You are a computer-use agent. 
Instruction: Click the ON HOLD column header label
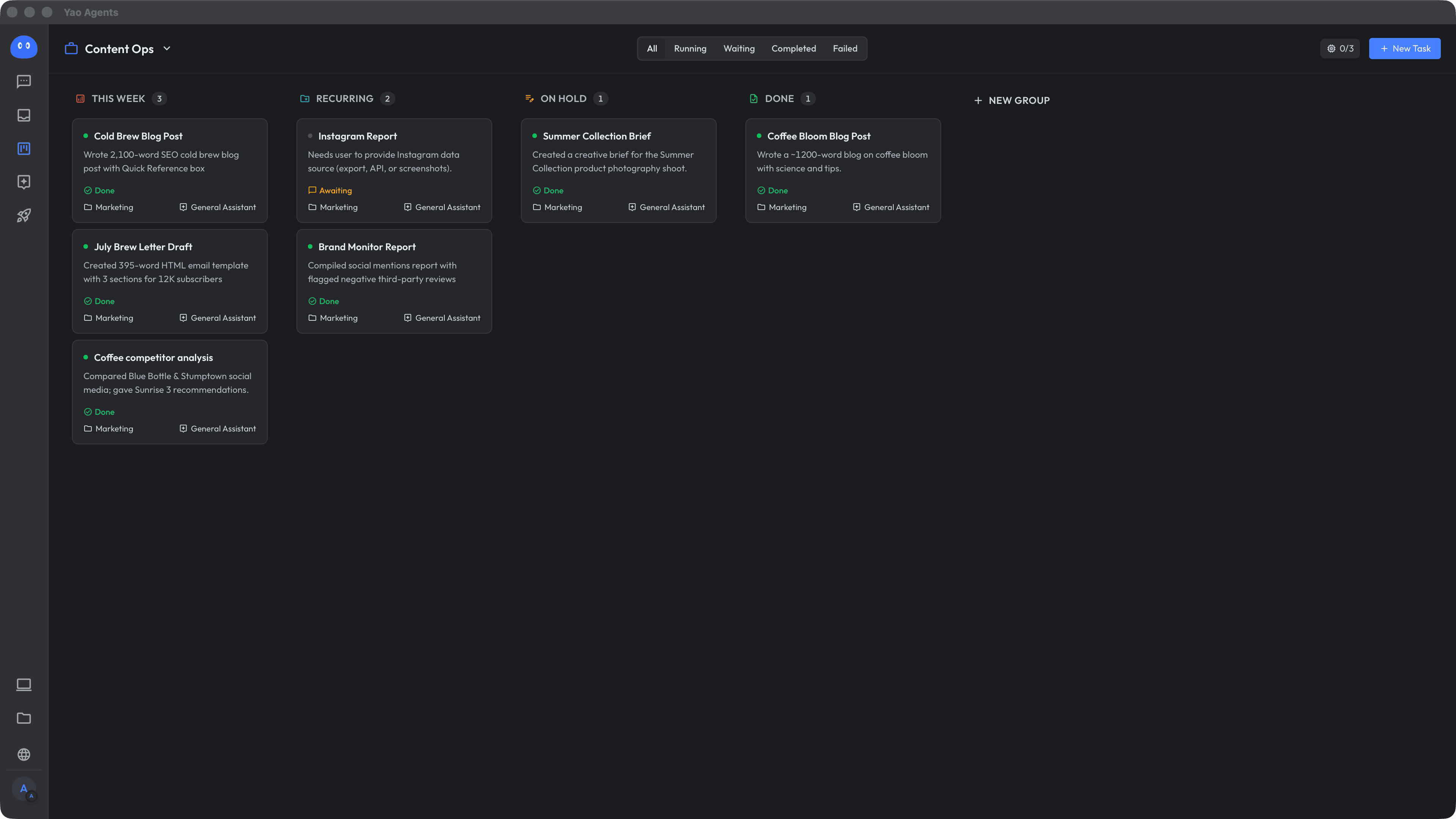click(x=563, y=98)
